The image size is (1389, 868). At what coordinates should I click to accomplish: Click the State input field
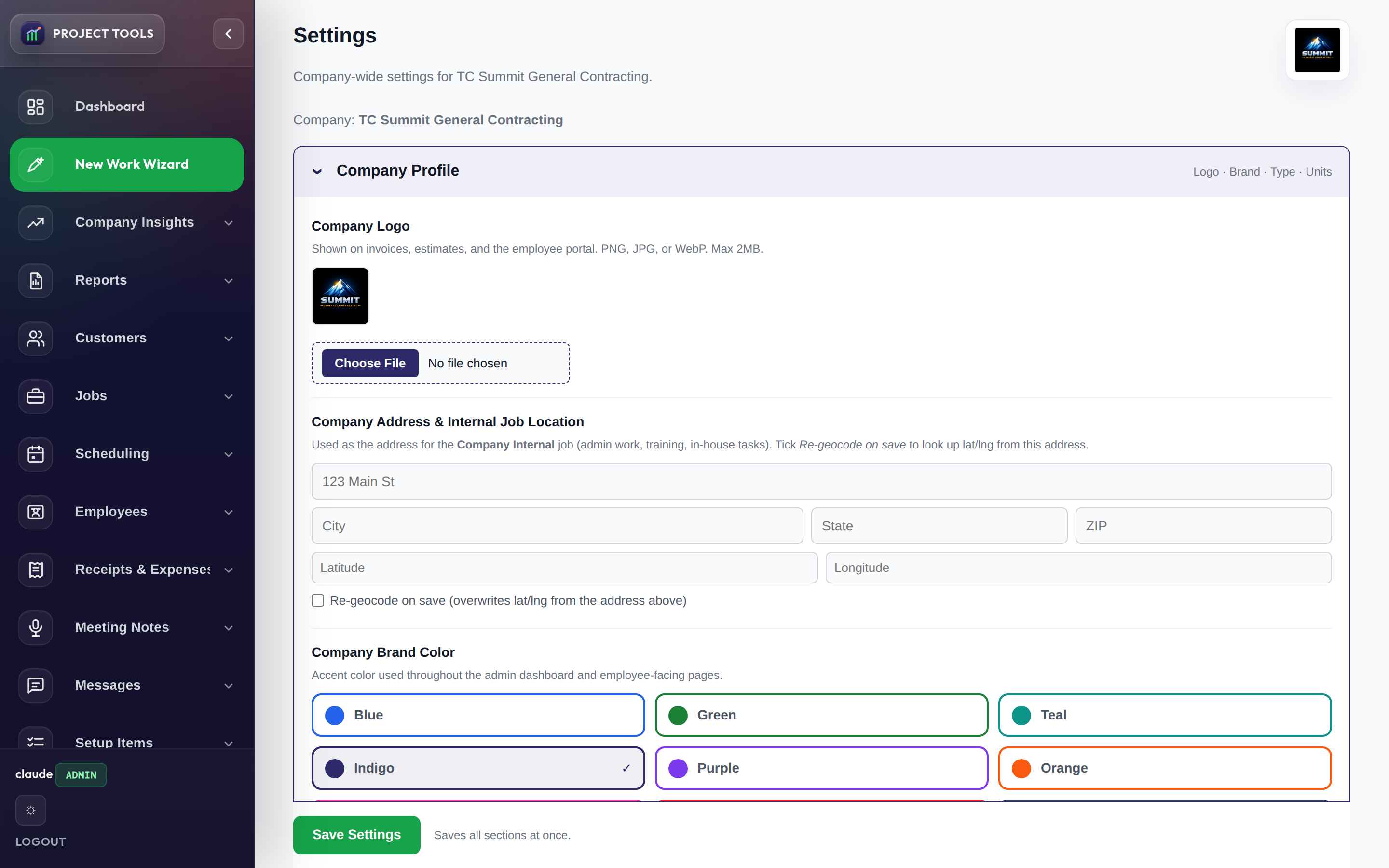pos(939,526)
